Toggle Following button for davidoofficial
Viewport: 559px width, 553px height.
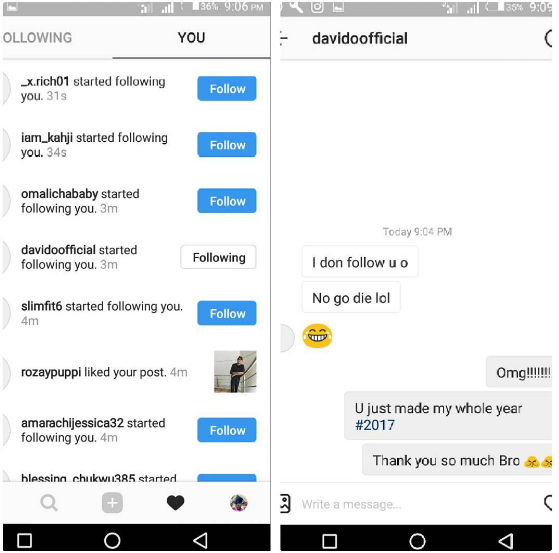pos(218,257)
